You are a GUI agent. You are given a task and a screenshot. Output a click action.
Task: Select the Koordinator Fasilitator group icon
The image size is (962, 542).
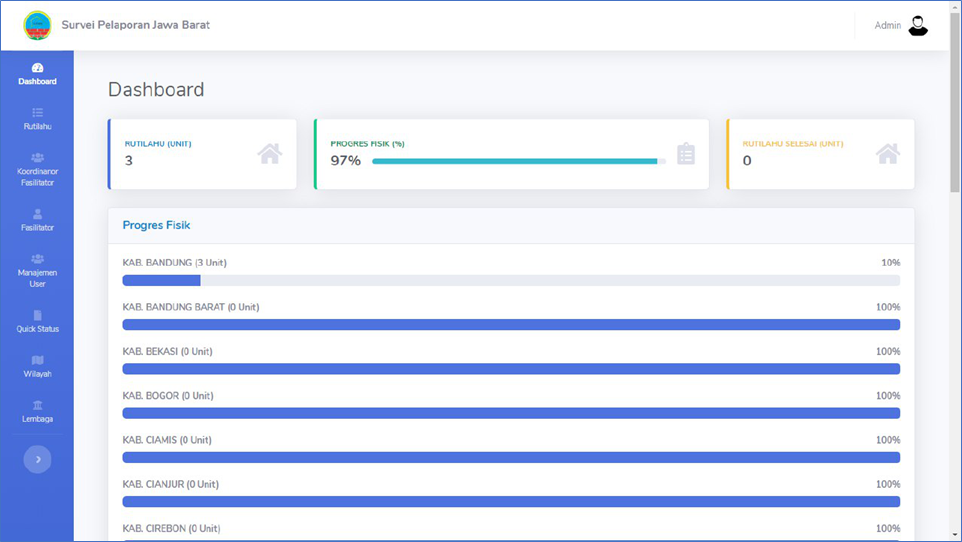(x=37, y=158)
